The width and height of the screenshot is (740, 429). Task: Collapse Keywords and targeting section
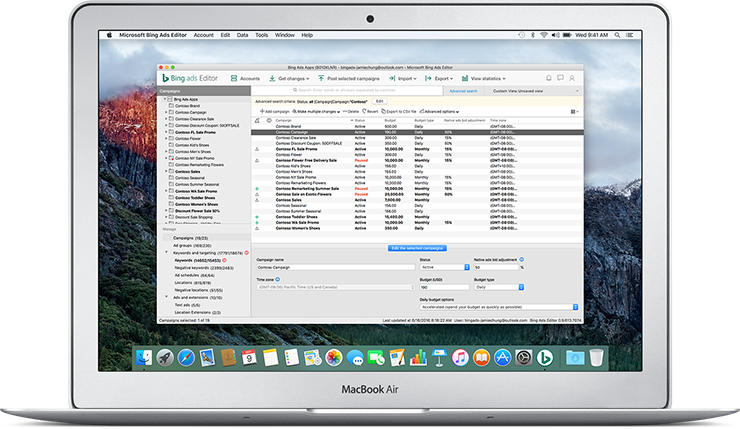tap(166, 252)
